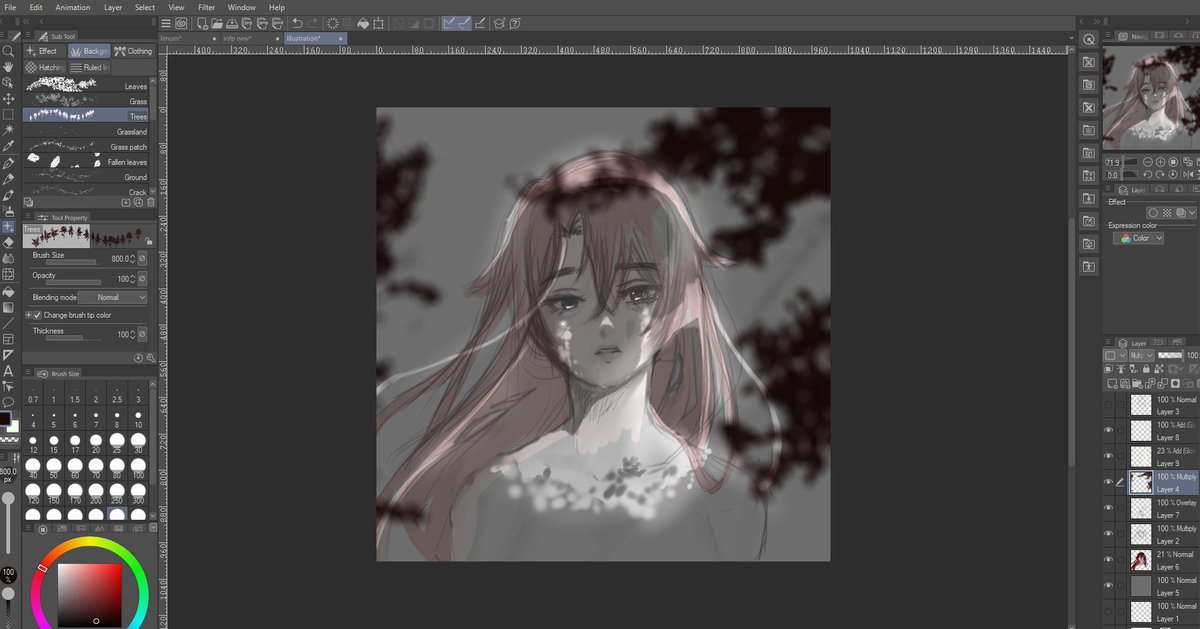Viewport: 1200px width, 629px height.
Task: Select the Fallen leaves sub tool brush
Action: pyautogui.click(x=86, y=161)
